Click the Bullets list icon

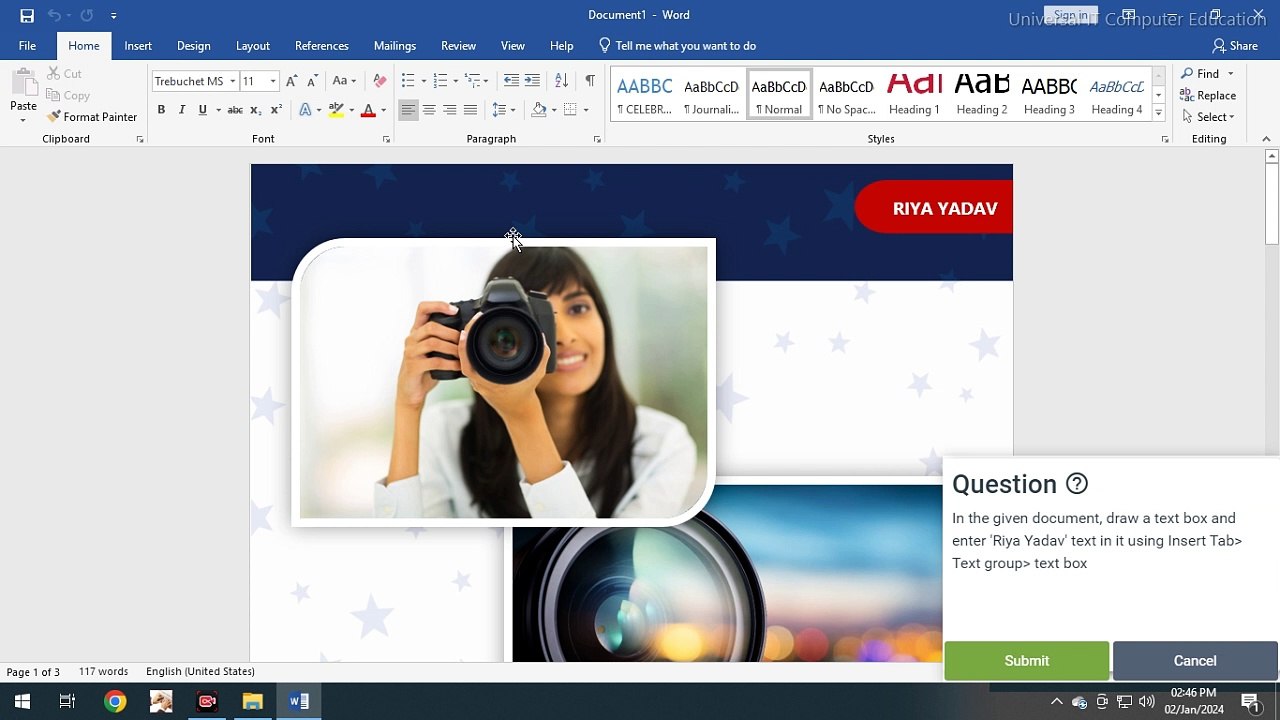pyautogui.click(x=408, y=81)
